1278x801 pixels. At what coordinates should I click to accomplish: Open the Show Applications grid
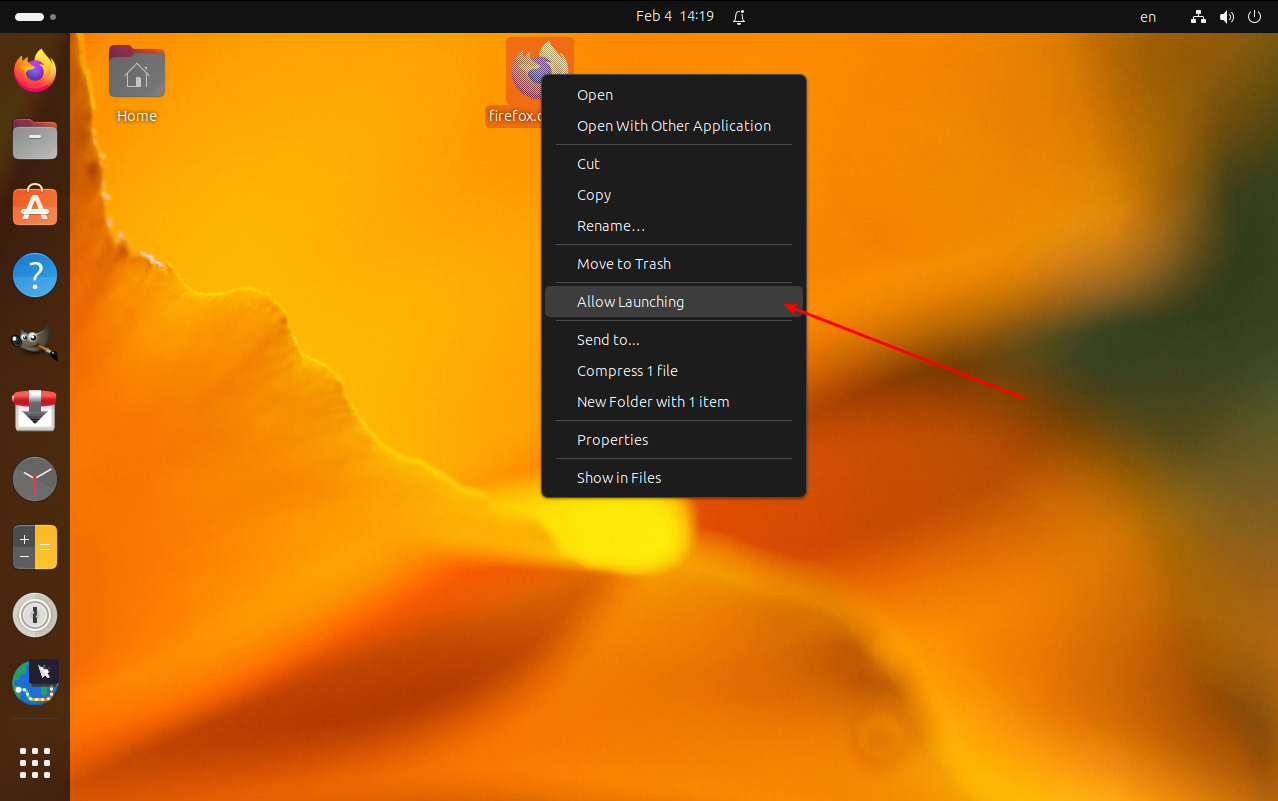click(35, 763)
